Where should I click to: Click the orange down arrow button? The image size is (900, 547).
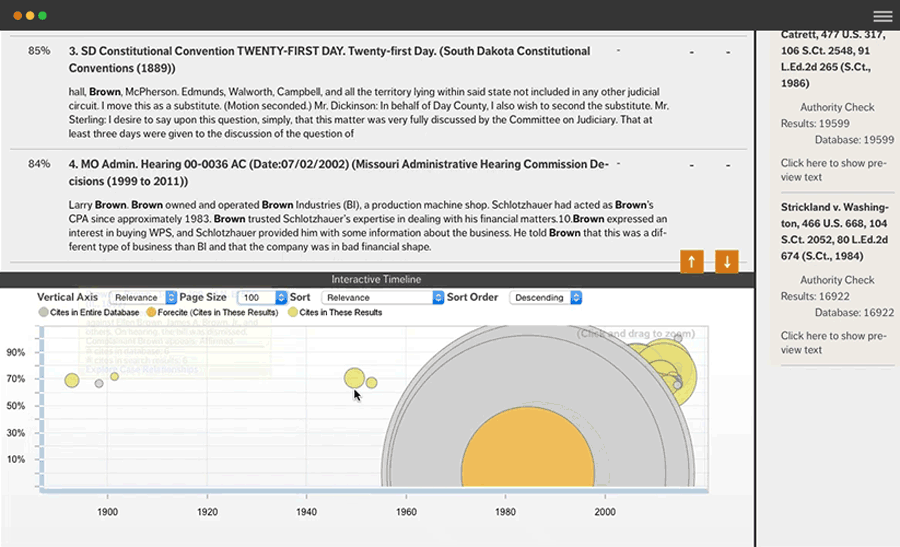(x=727, y=262)
